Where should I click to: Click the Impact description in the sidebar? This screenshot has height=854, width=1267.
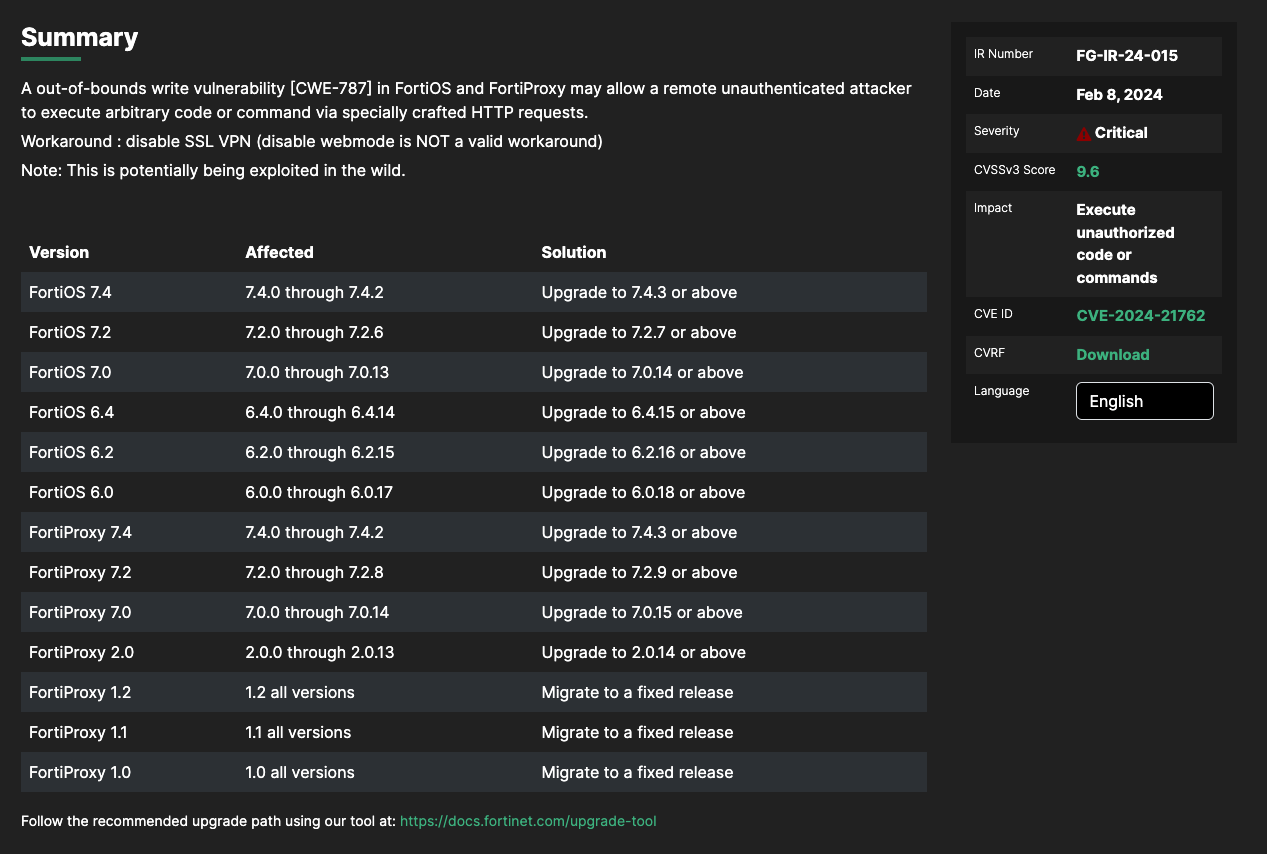pos(1127,243)
